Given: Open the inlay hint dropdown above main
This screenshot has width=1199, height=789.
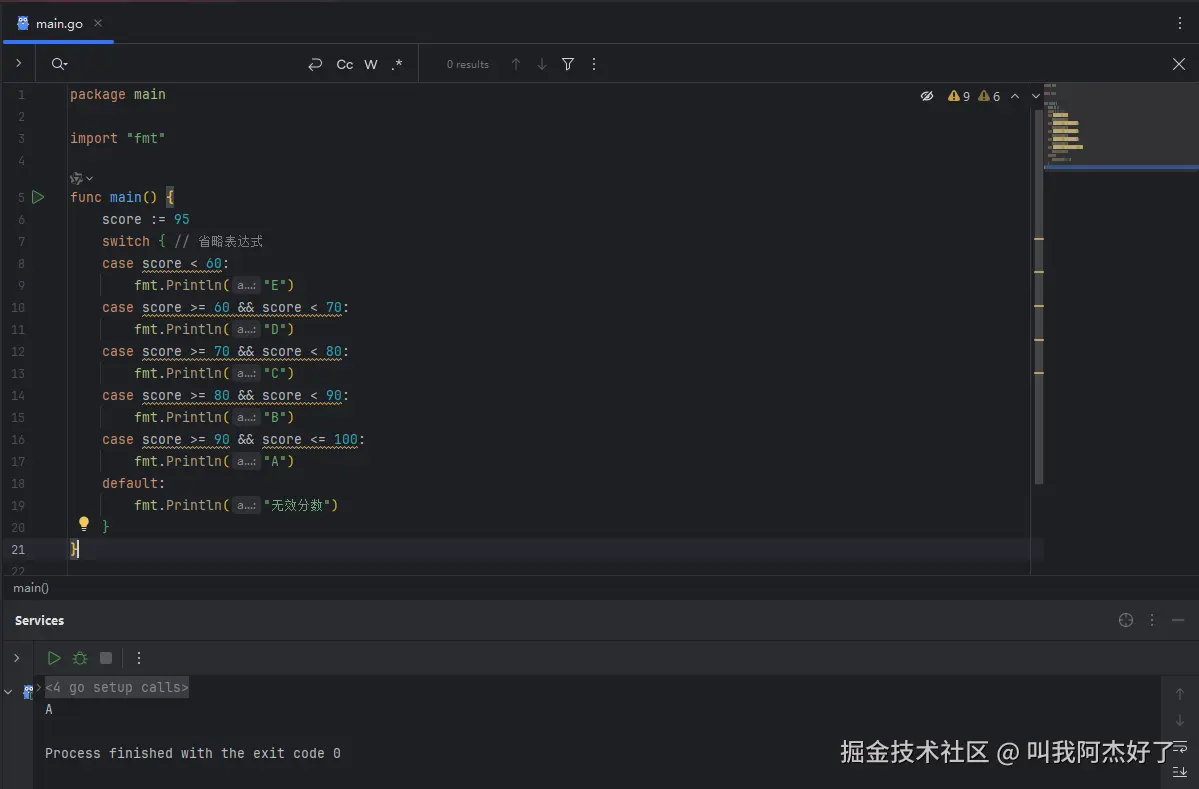Looking at the screenshot, I should point(81,178).
